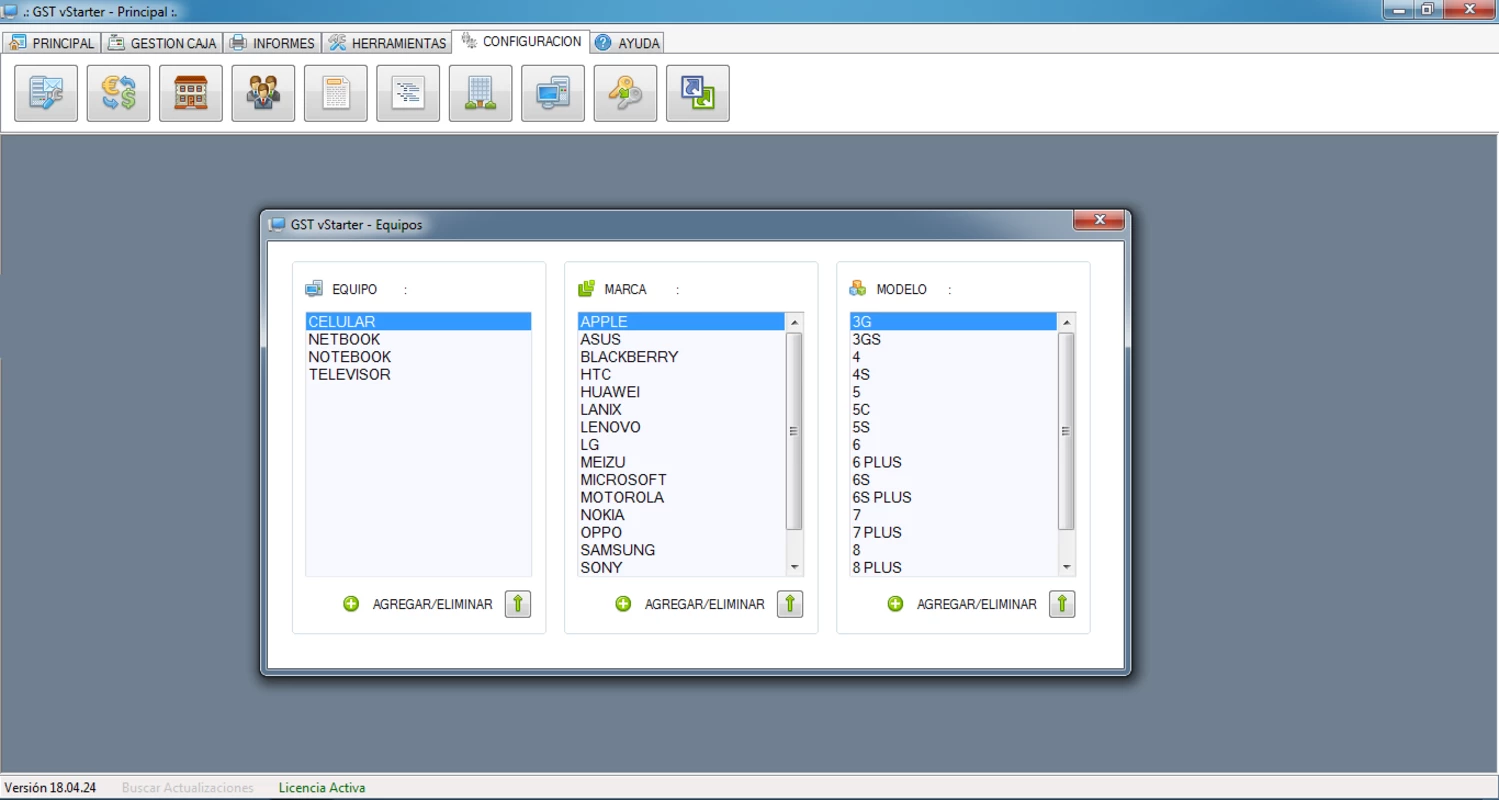Open the GESTION CAJA tab
The height and width of the screenshot is (800, 1499).
[162, 43]
